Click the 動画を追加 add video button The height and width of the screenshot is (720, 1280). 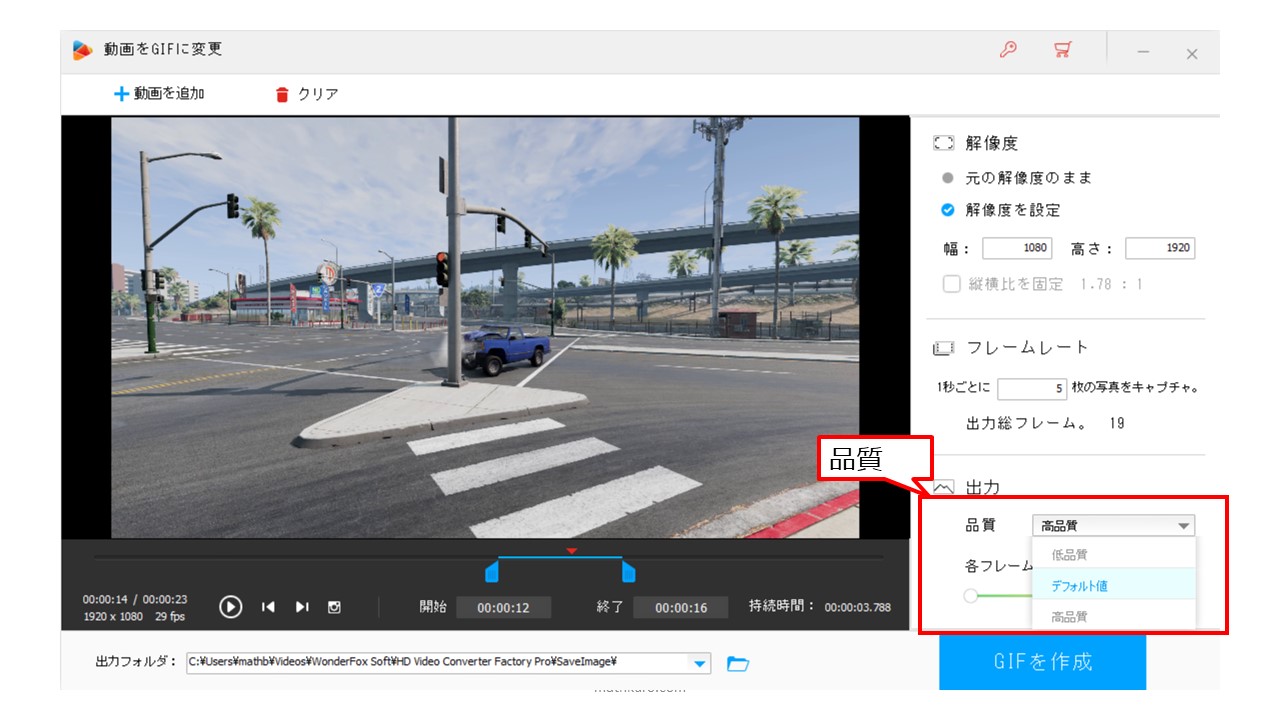click(x=159, y=93)
